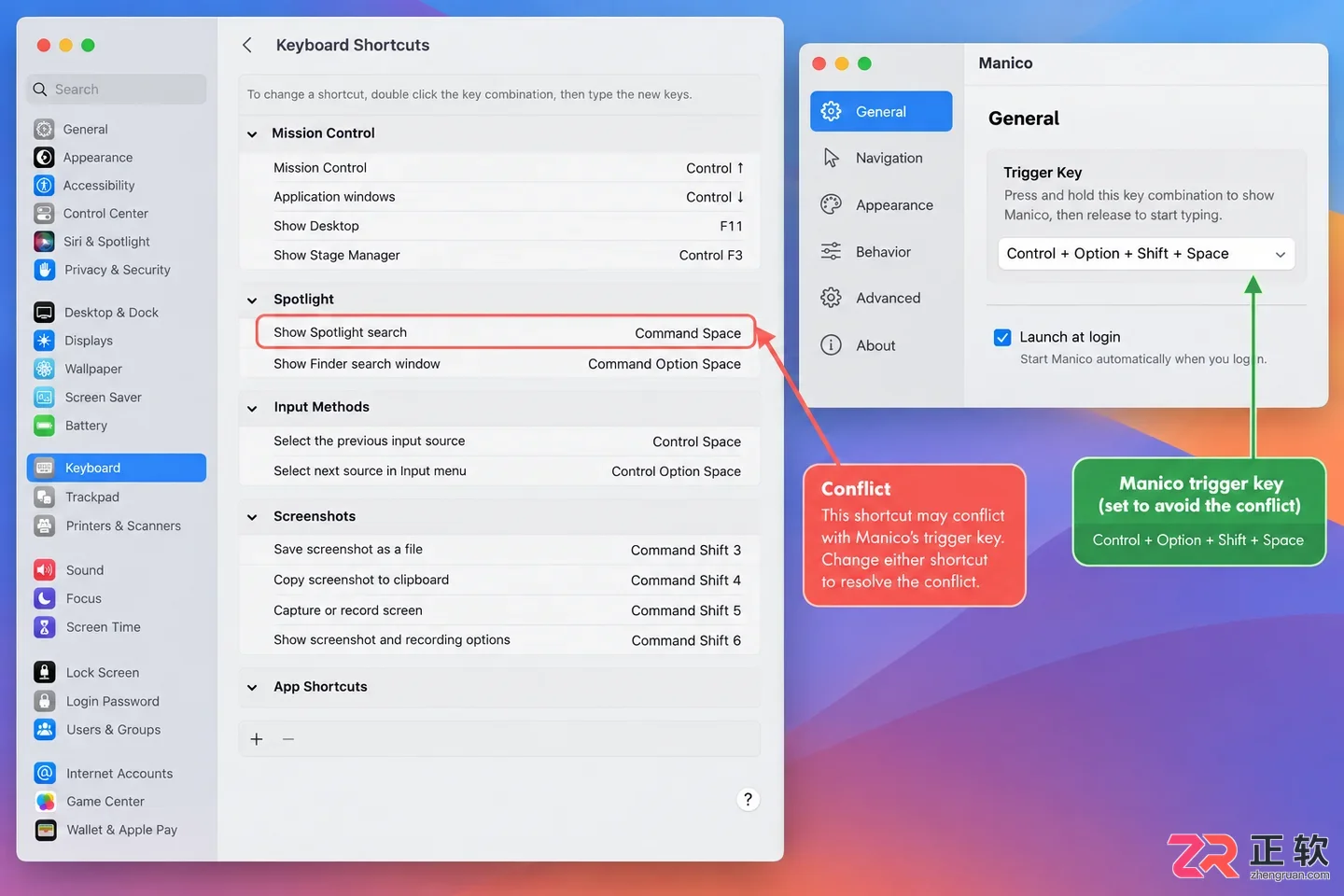Open Siri & Spotlight settings icon
1344x896 pixels.
click(x=44, y=242)
